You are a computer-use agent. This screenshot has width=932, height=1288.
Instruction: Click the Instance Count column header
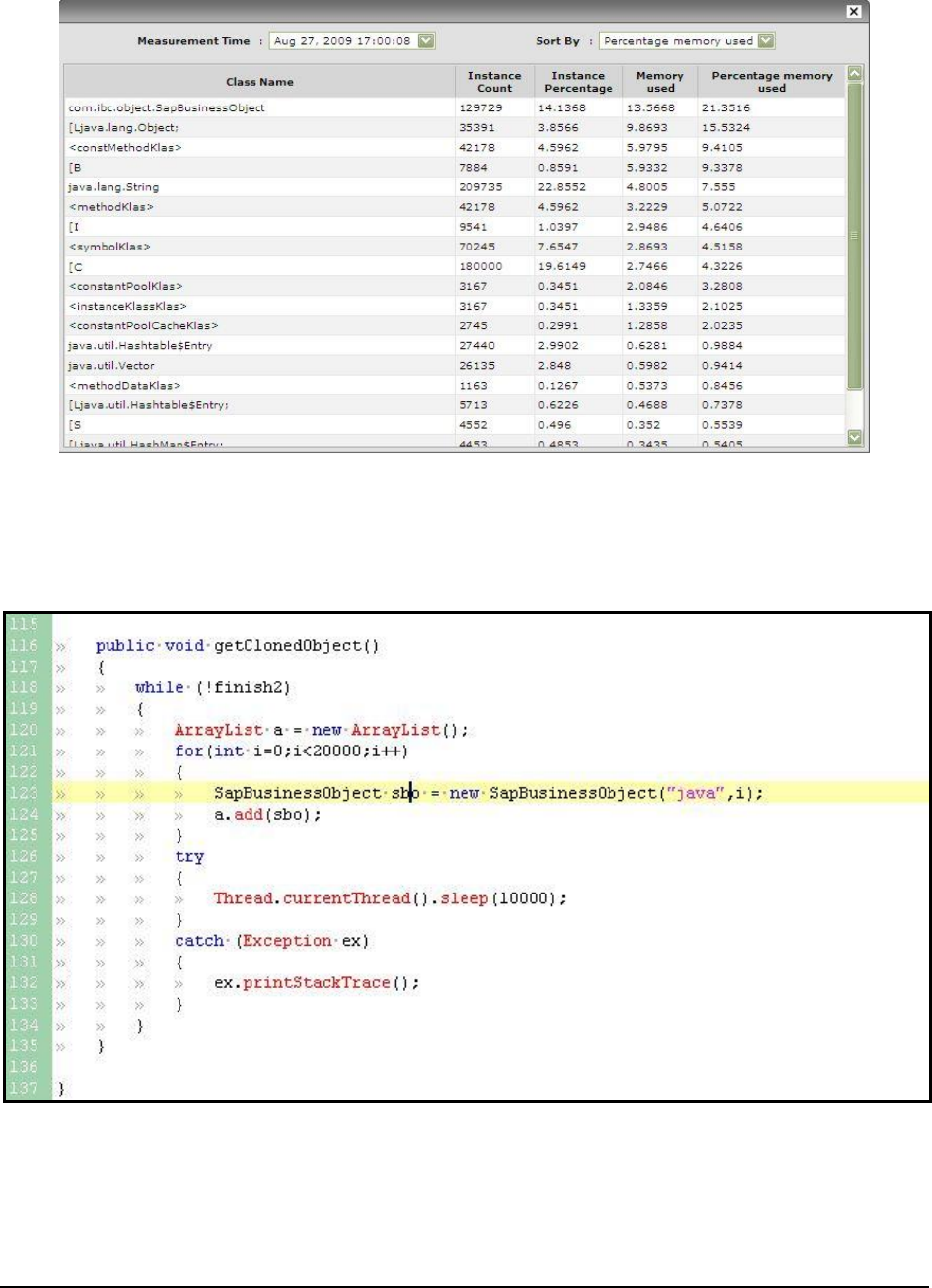click(x=494, y=81)
